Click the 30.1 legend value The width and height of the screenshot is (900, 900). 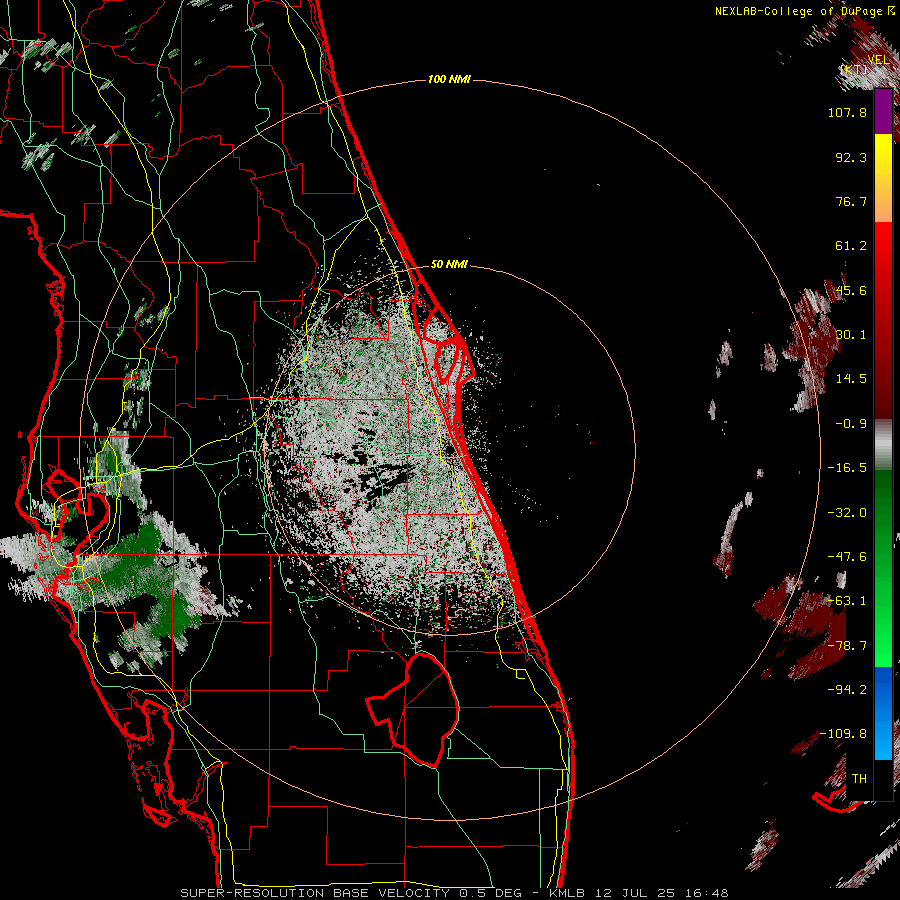click(851, 335)
